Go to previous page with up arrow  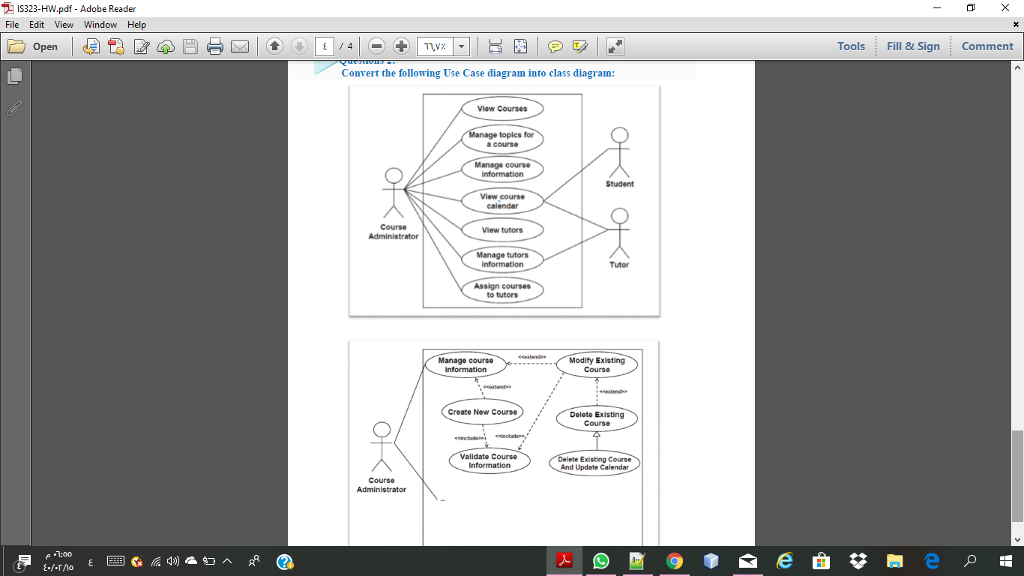click(x=275, y=46)
